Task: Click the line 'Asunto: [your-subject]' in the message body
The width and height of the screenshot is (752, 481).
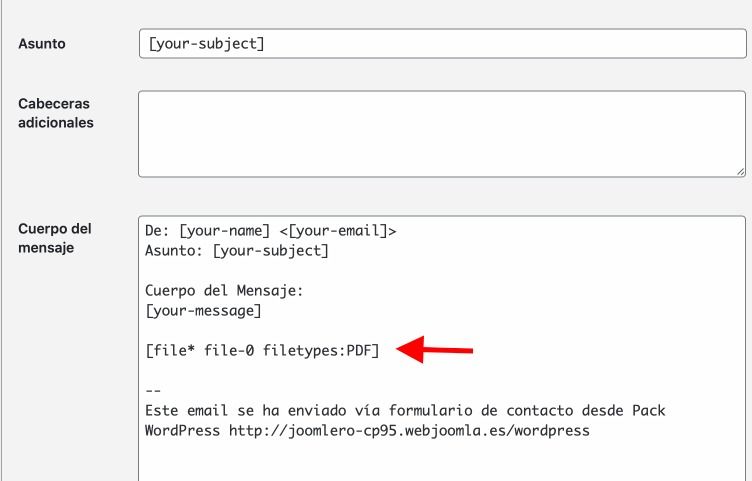Action: point(237,251)
